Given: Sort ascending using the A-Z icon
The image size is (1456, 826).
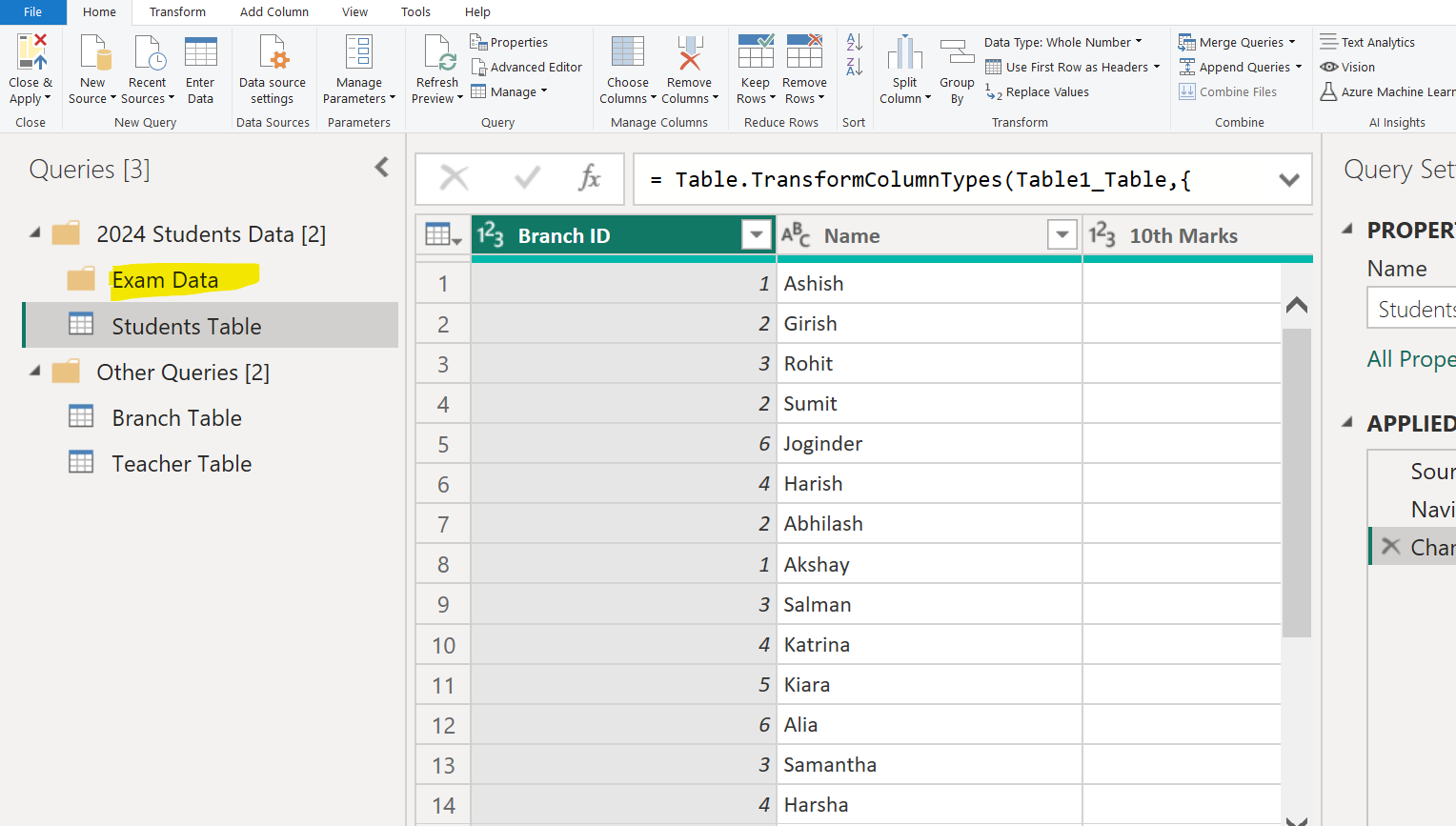Looking at the screenshot, I should pyautogui.click(x=855, y=43).
